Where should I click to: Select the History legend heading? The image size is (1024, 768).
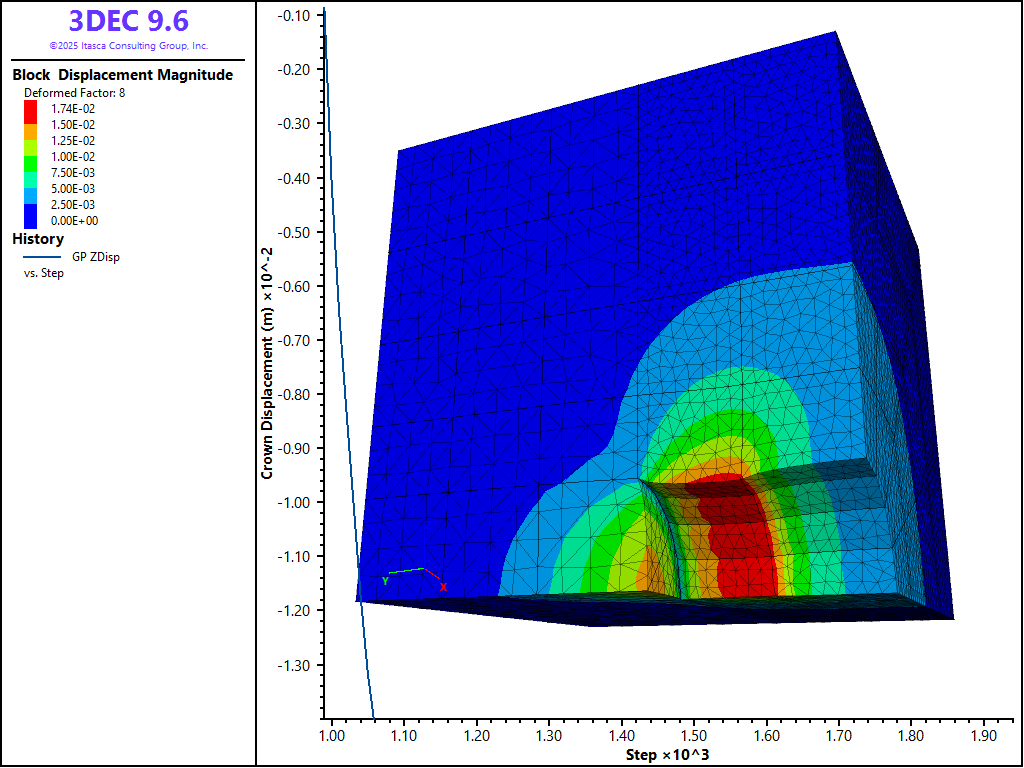(x=38, y=239)
